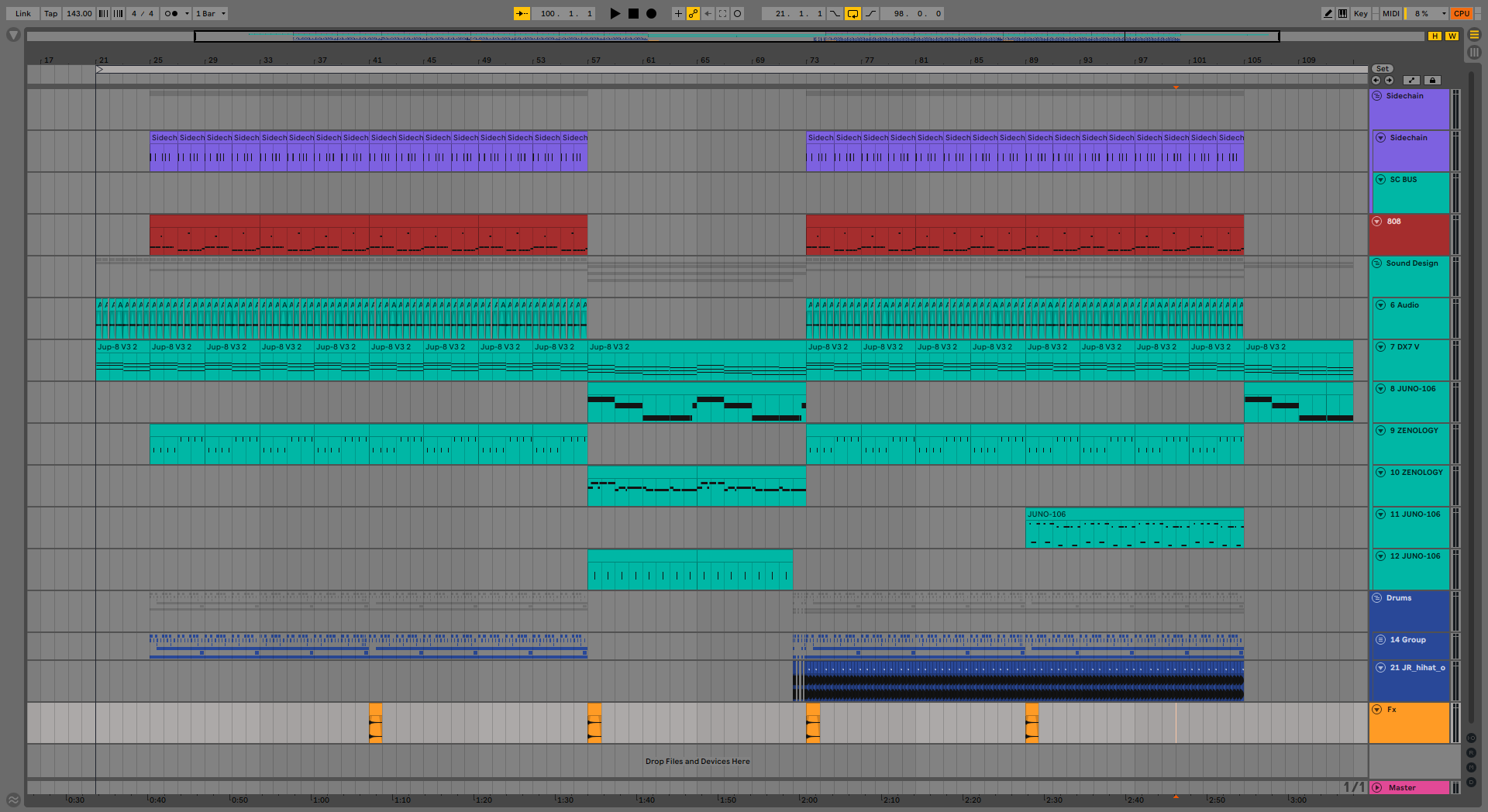Switch on MIDI Map Mode
The image size is (1488, 812).
tap(1391, 13)
